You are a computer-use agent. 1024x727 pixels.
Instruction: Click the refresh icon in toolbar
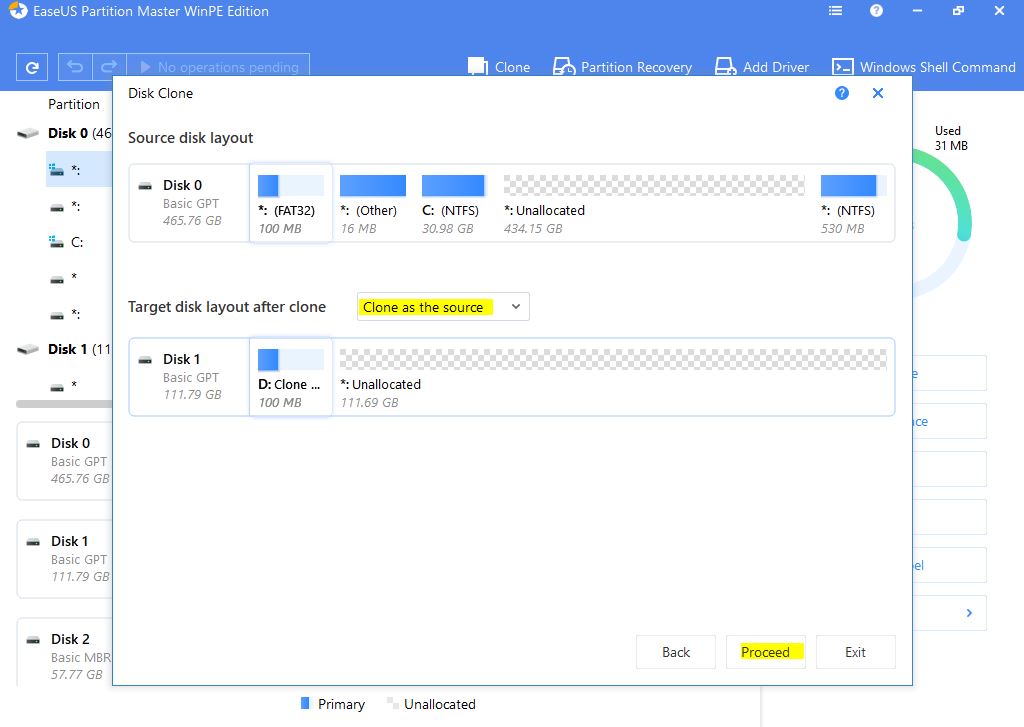click(32, 68)
